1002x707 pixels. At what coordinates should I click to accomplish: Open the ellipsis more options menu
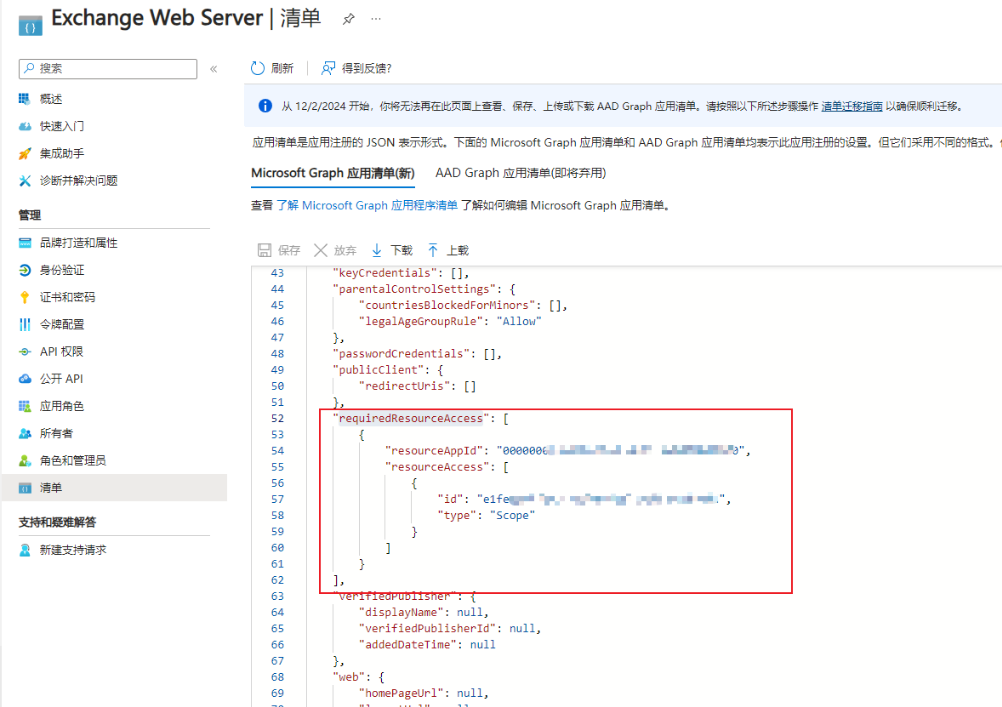pyautogui.click(x=376, y=19)
